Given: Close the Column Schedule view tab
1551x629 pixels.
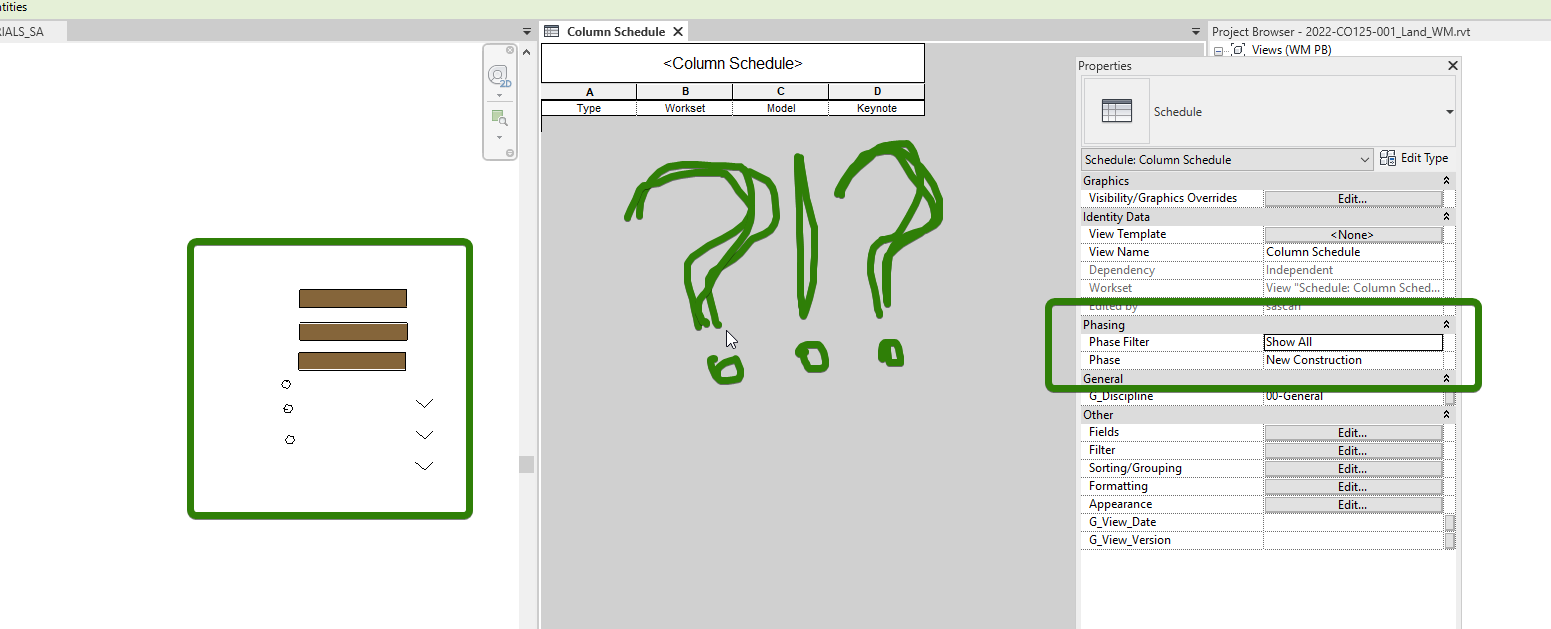Looking at the screenshot, I should (678, 31).
